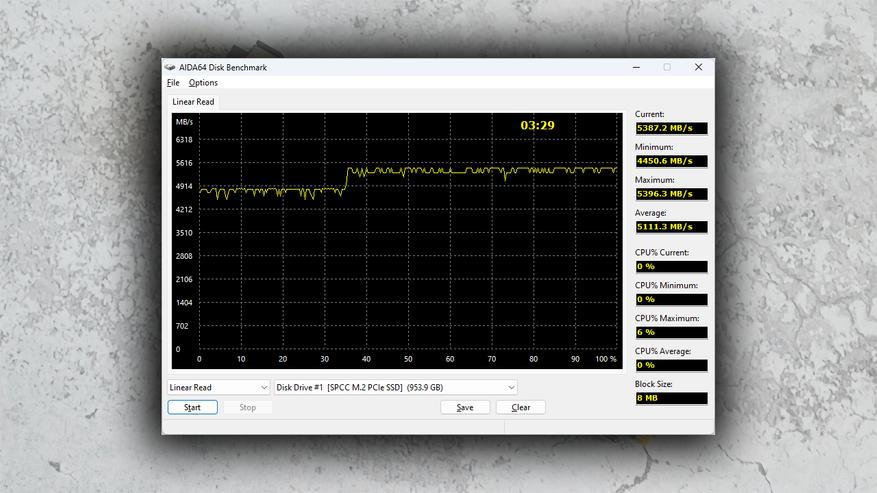
Task: Expand the Linear Read test type dropdown
Action: tap(218, 387)
